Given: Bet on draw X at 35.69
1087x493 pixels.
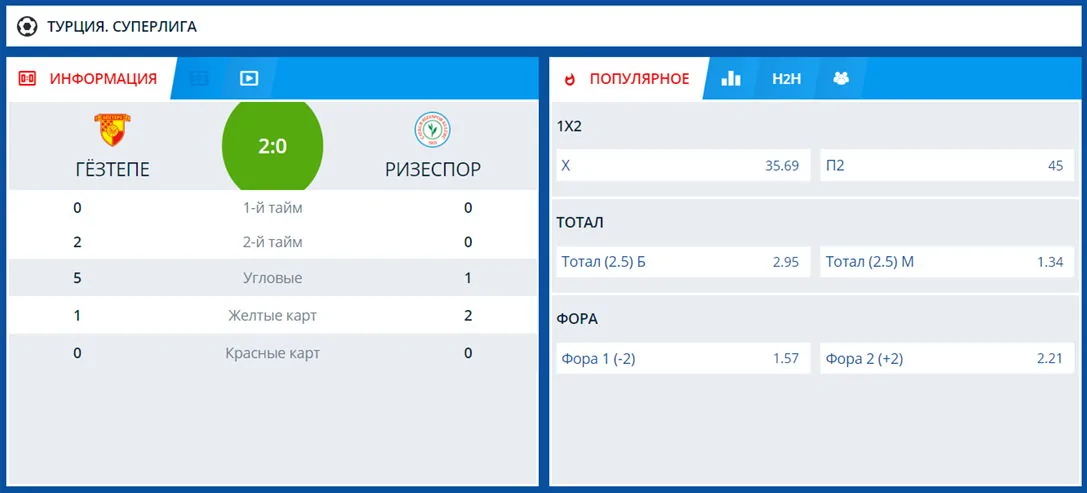Looking at the screenshot, I should [x=681, y=166].
